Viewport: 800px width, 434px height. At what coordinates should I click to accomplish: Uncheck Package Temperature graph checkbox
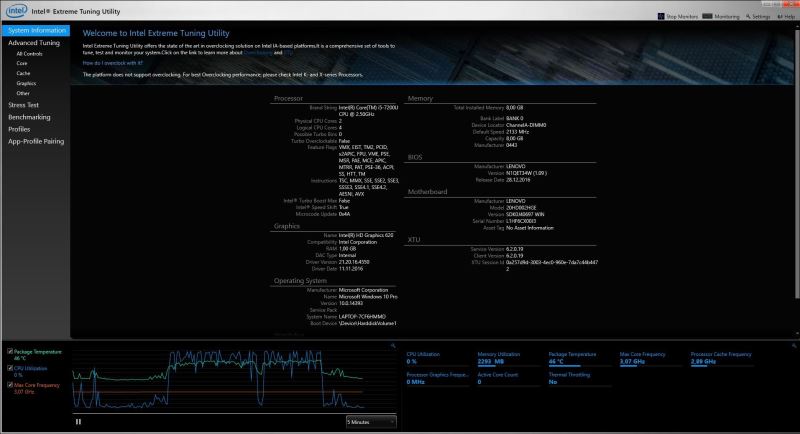pyautogui.click(x=10, y=351)
